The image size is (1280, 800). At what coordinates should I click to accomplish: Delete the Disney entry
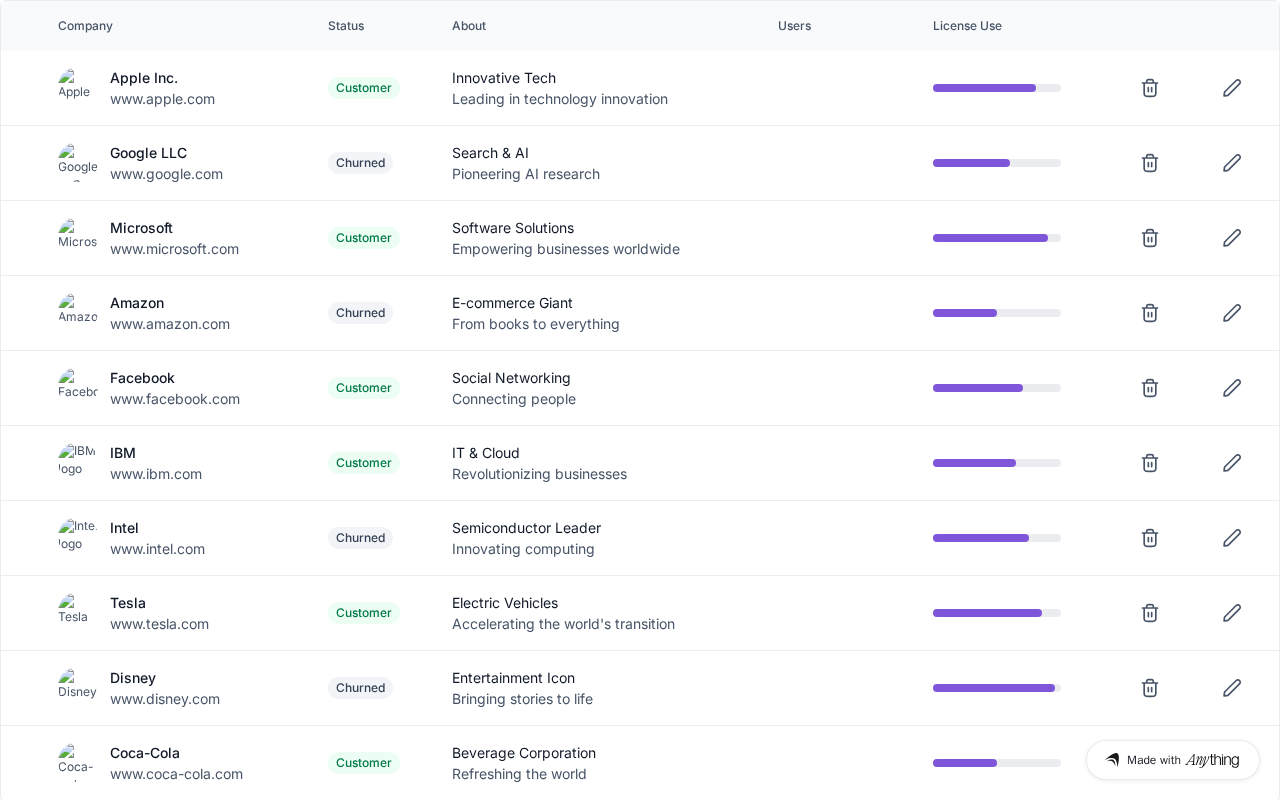click(x=1150, y=688)
